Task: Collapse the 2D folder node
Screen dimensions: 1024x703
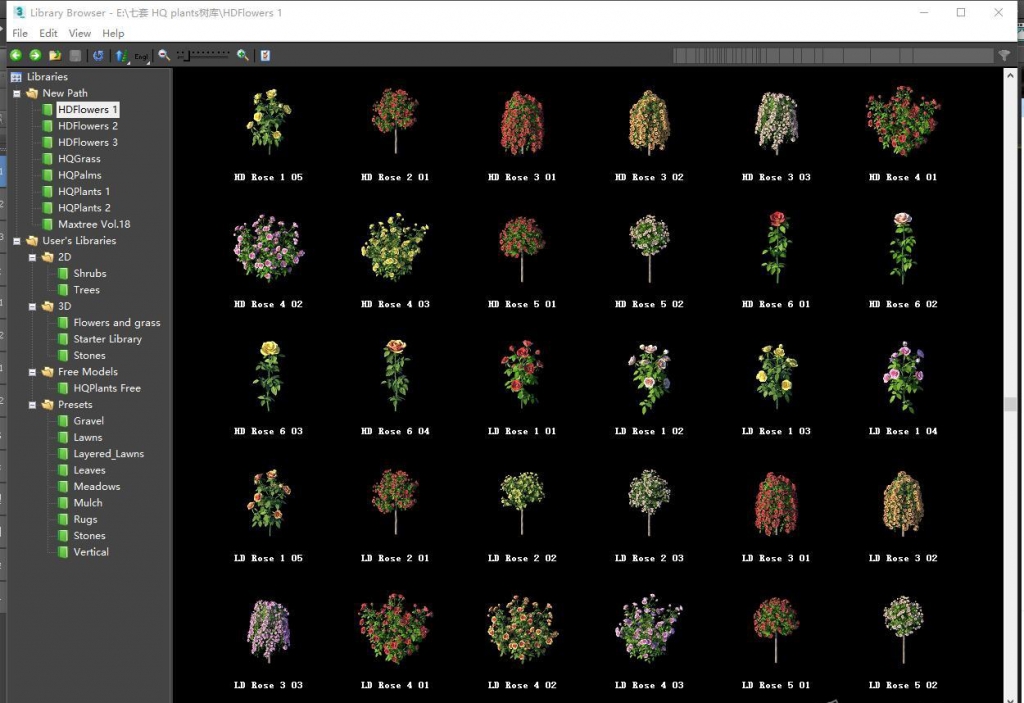Action: (32, 257)
